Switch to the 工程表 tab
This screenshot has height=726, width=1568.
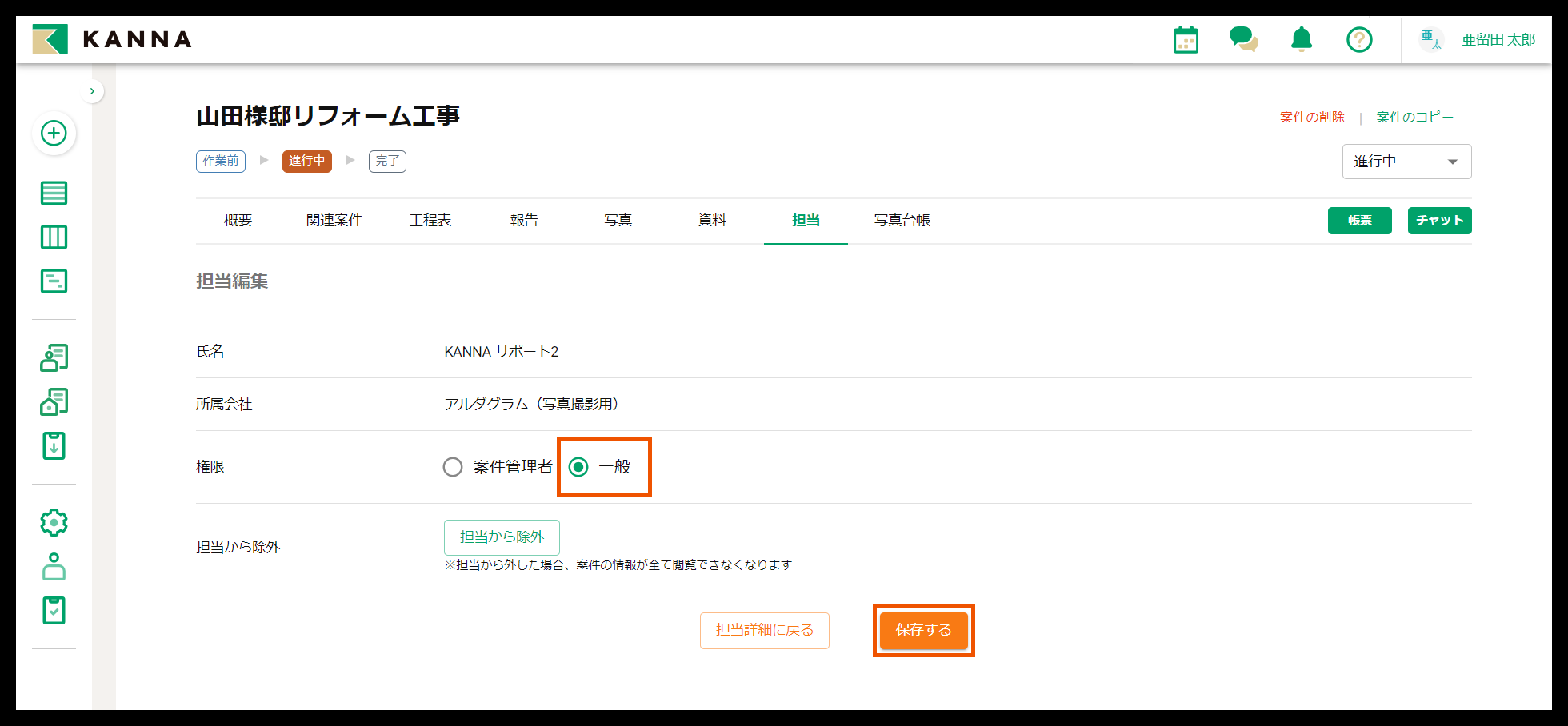430,221
